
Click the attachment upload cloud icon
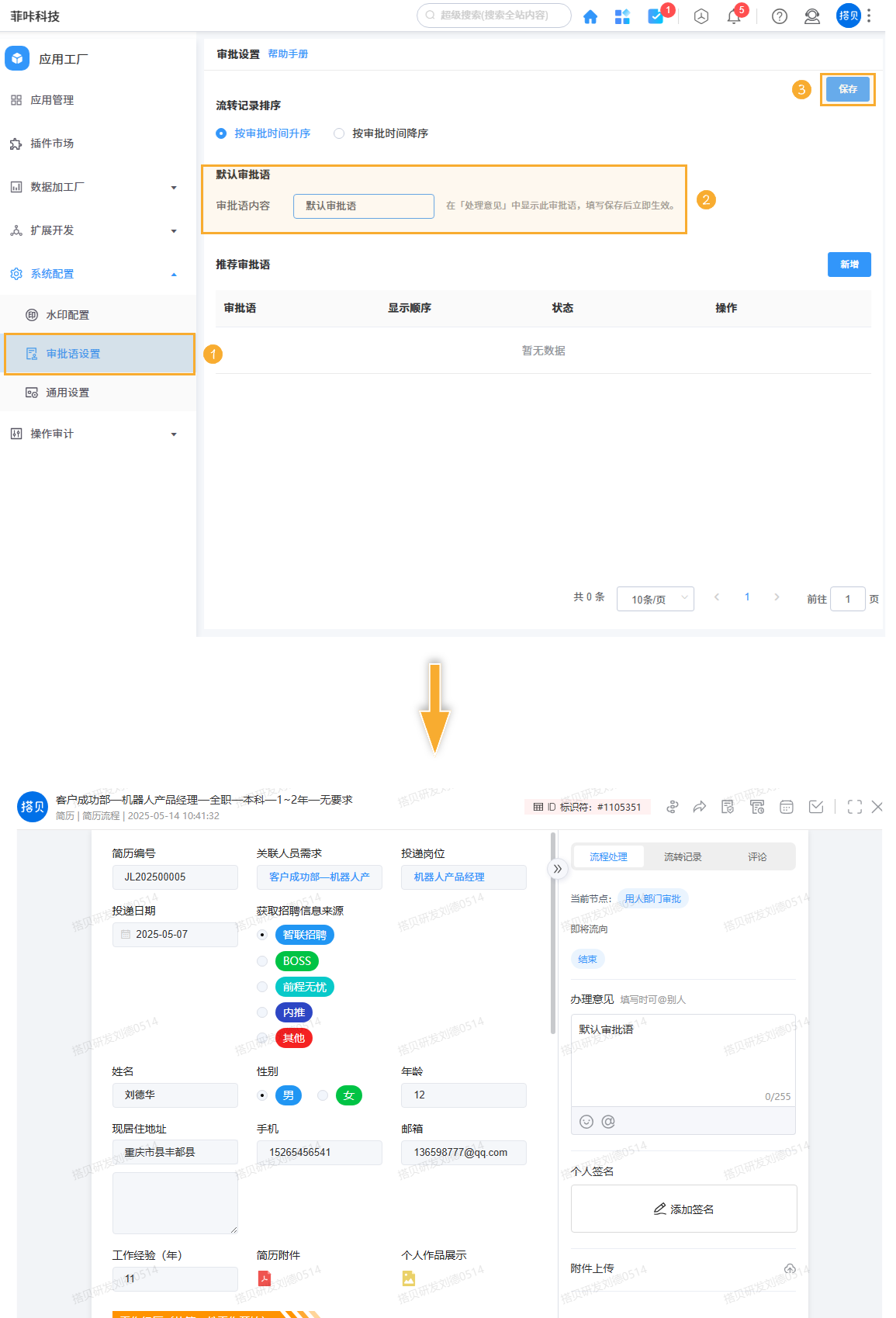point(790,1269)
